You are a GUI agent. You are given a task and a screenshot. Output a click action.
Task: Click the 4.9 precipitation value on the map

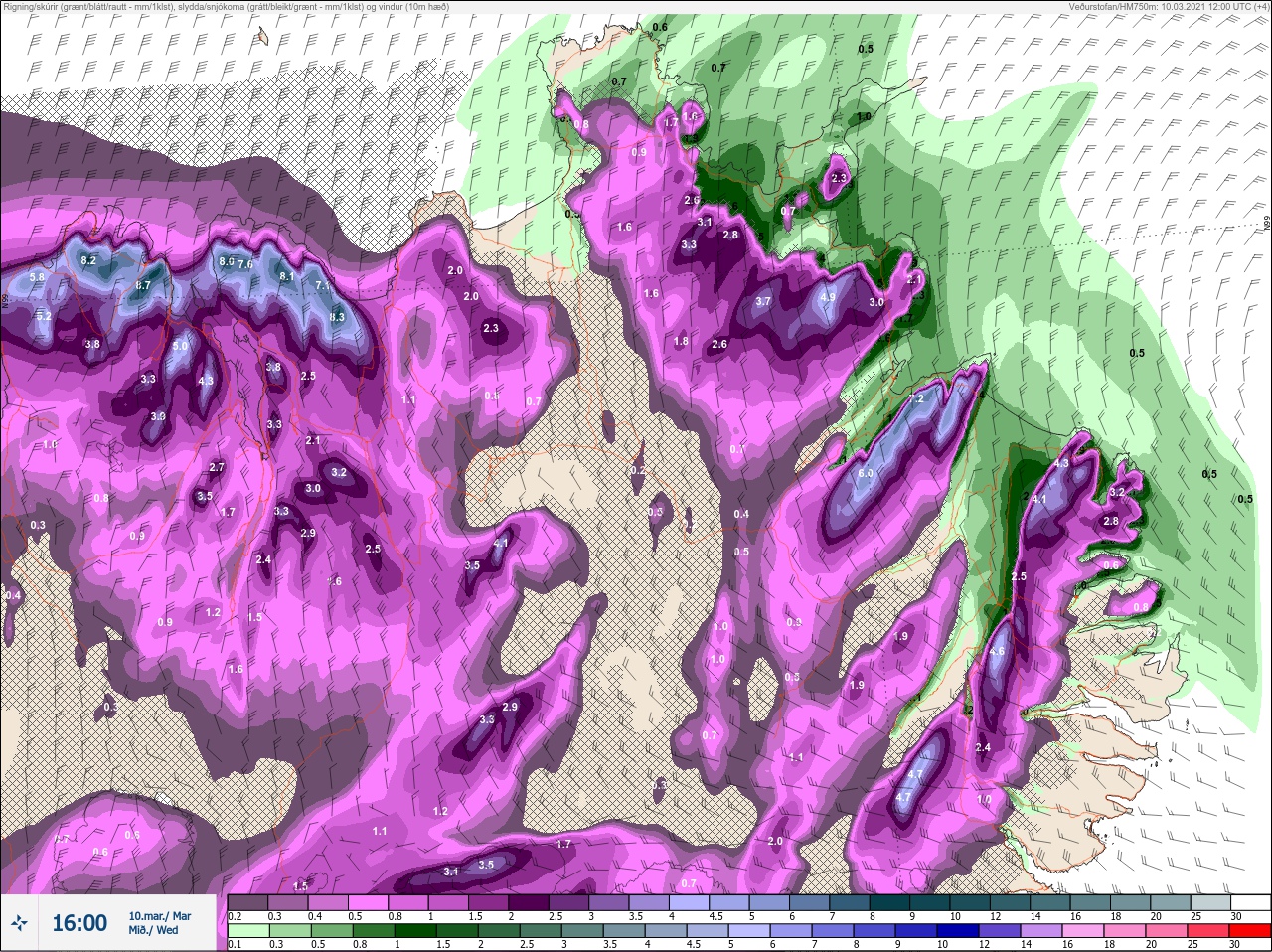[x=827, y=297]
